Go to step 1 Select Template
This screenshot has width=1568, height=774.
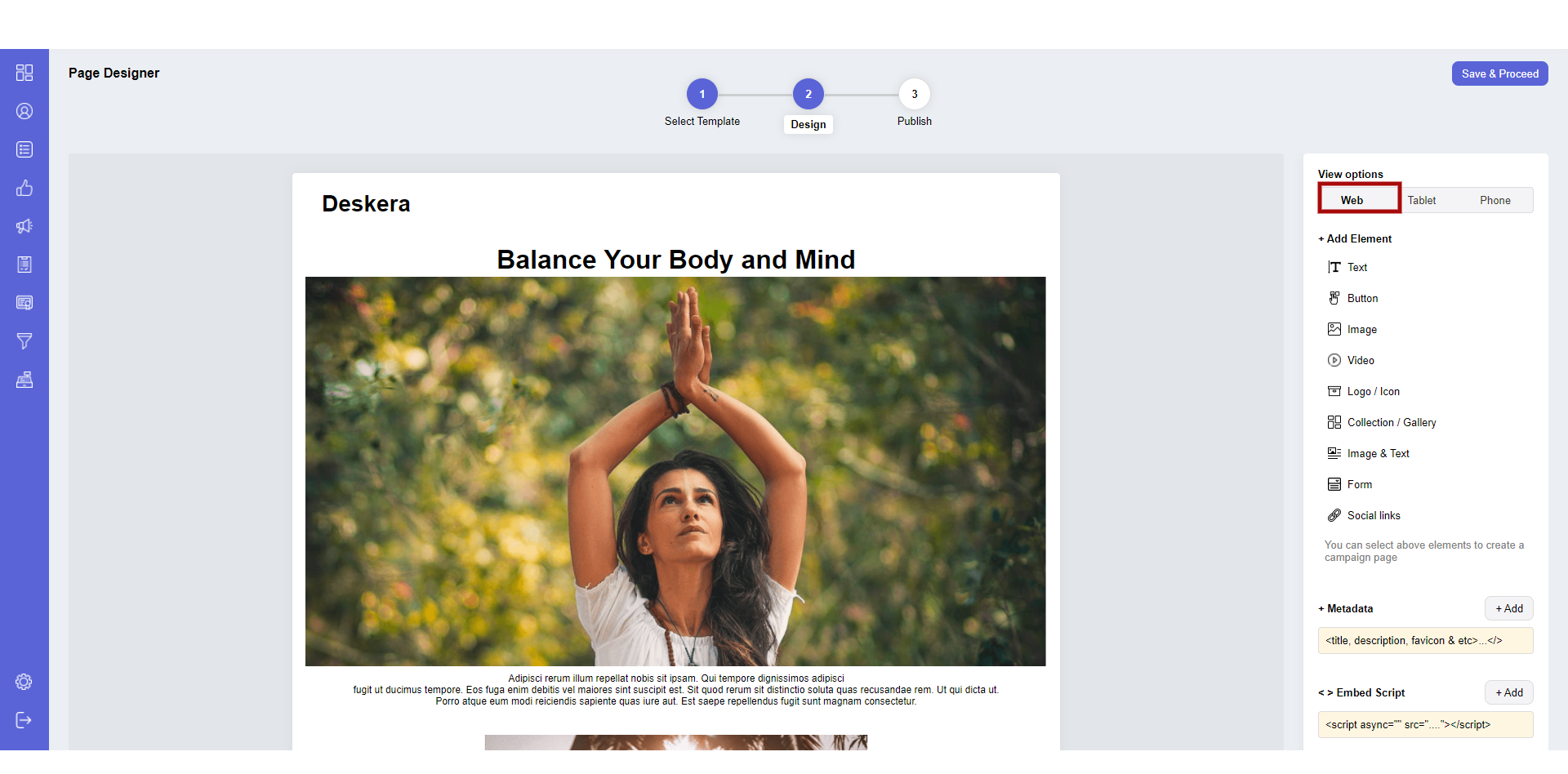(702, 94)
